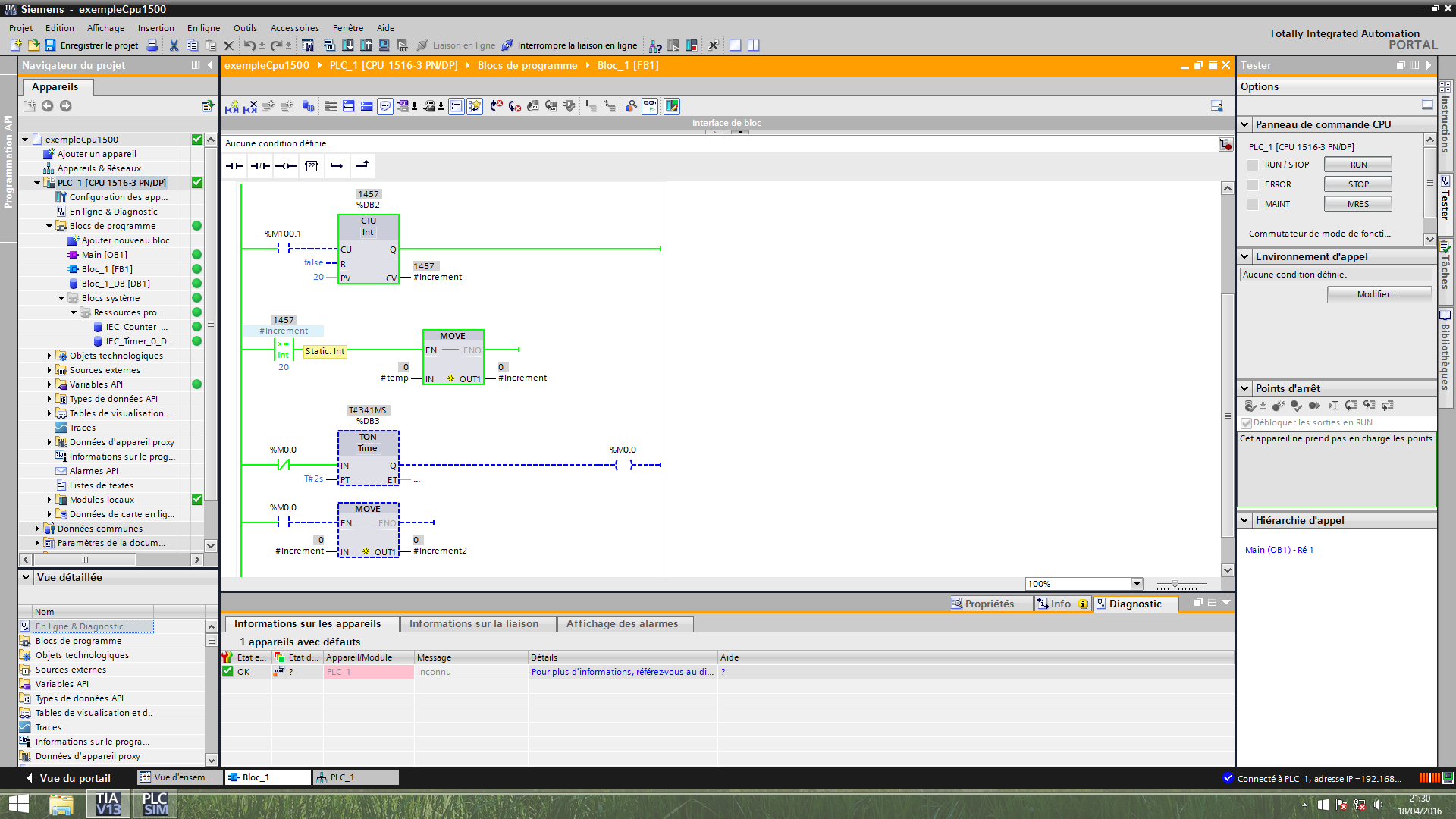Image resolution: width=1456 pixels, height=819 pixels.
Task: Open the 100% zoom level dropdown
Action: (x=1136, y=584)
